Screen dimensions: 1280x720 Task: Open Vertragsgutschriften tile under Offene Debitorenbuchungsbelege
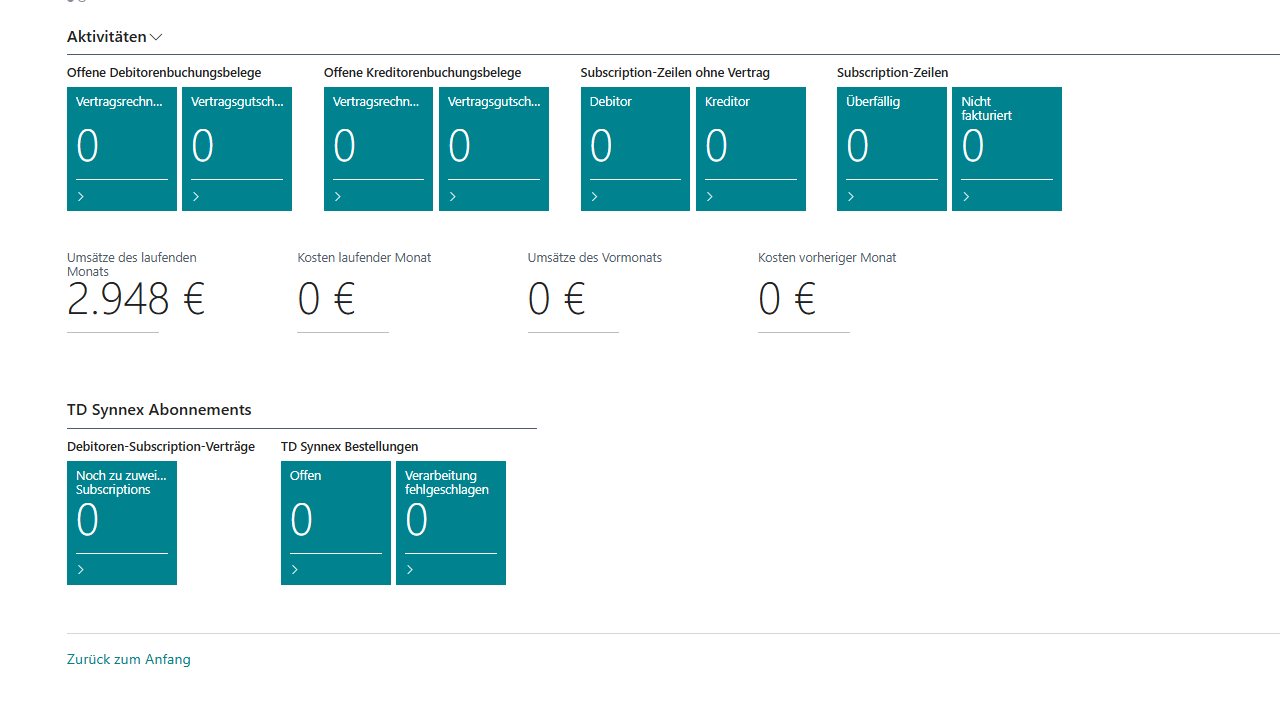click(x=237, y=148)
